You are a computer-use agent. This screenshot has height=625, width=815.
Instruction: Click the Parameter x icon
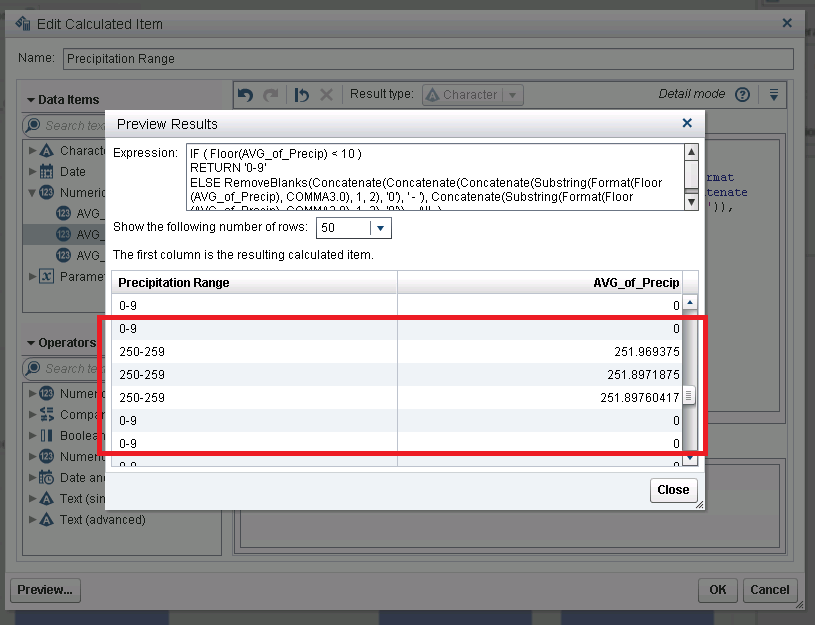[46, 276]
